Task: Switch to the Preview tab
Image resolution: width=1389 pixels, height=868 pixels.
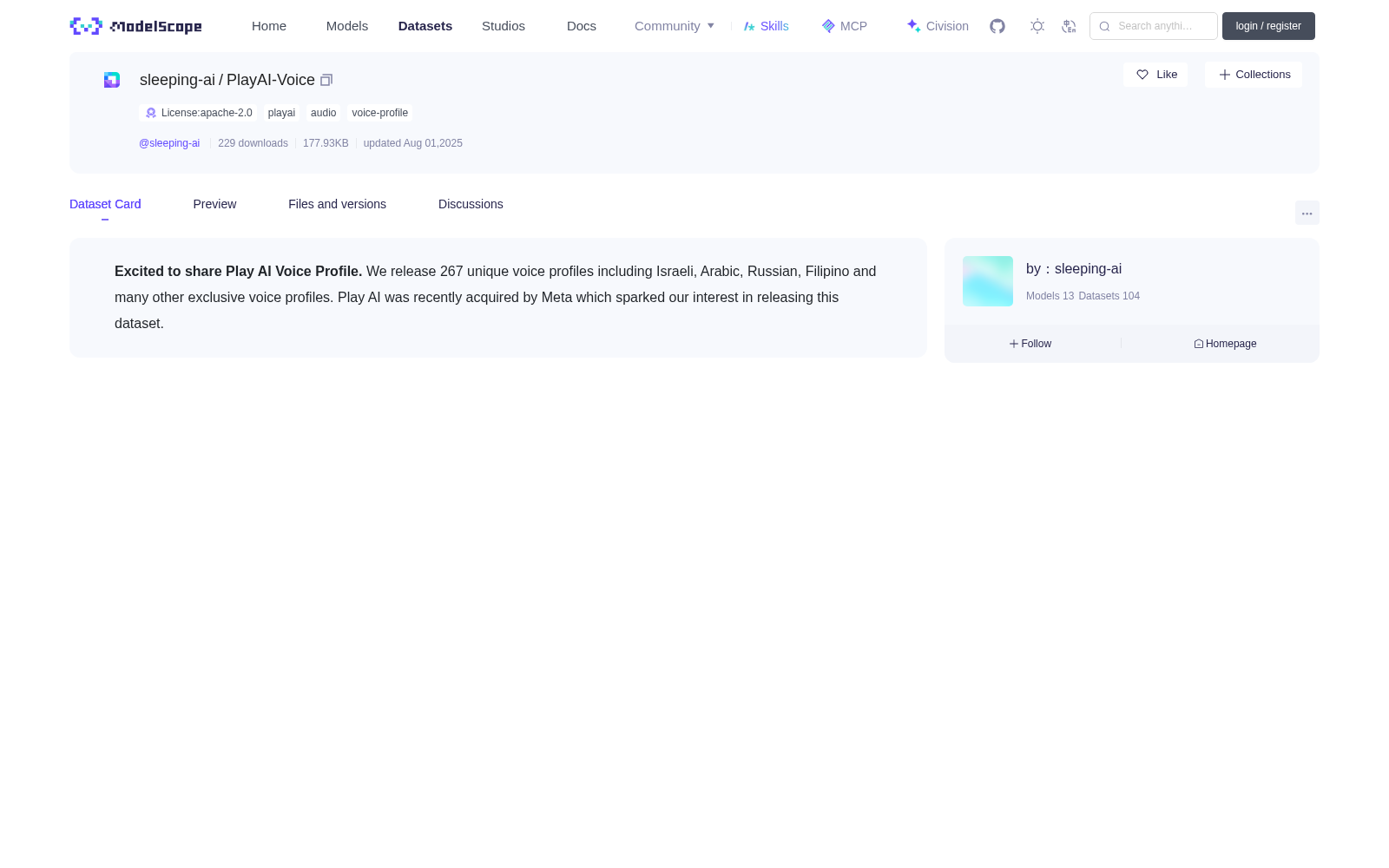Action: pos(214,204)
